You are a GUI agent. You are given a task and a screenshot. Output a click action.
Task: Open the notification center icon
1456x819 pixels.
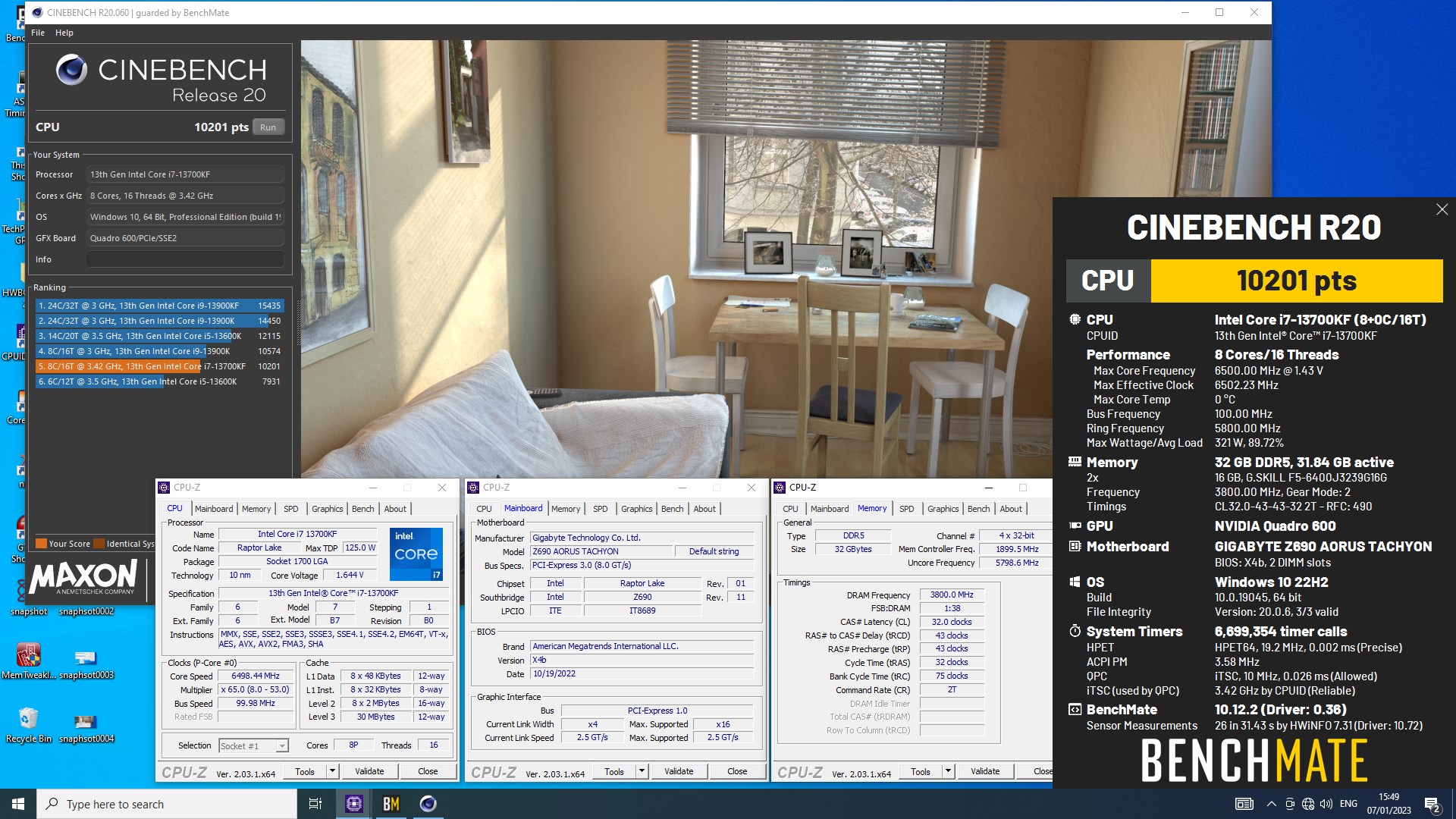(1432, 805)
